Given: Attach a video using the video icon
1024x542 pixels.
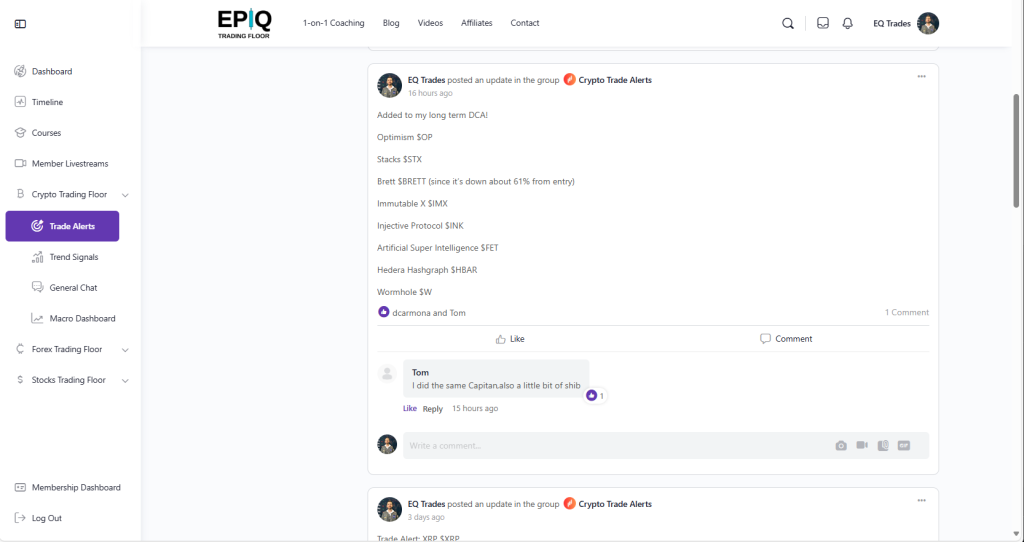Looking at the screenshot, I should pyautogui.click(x=862, y=445).
